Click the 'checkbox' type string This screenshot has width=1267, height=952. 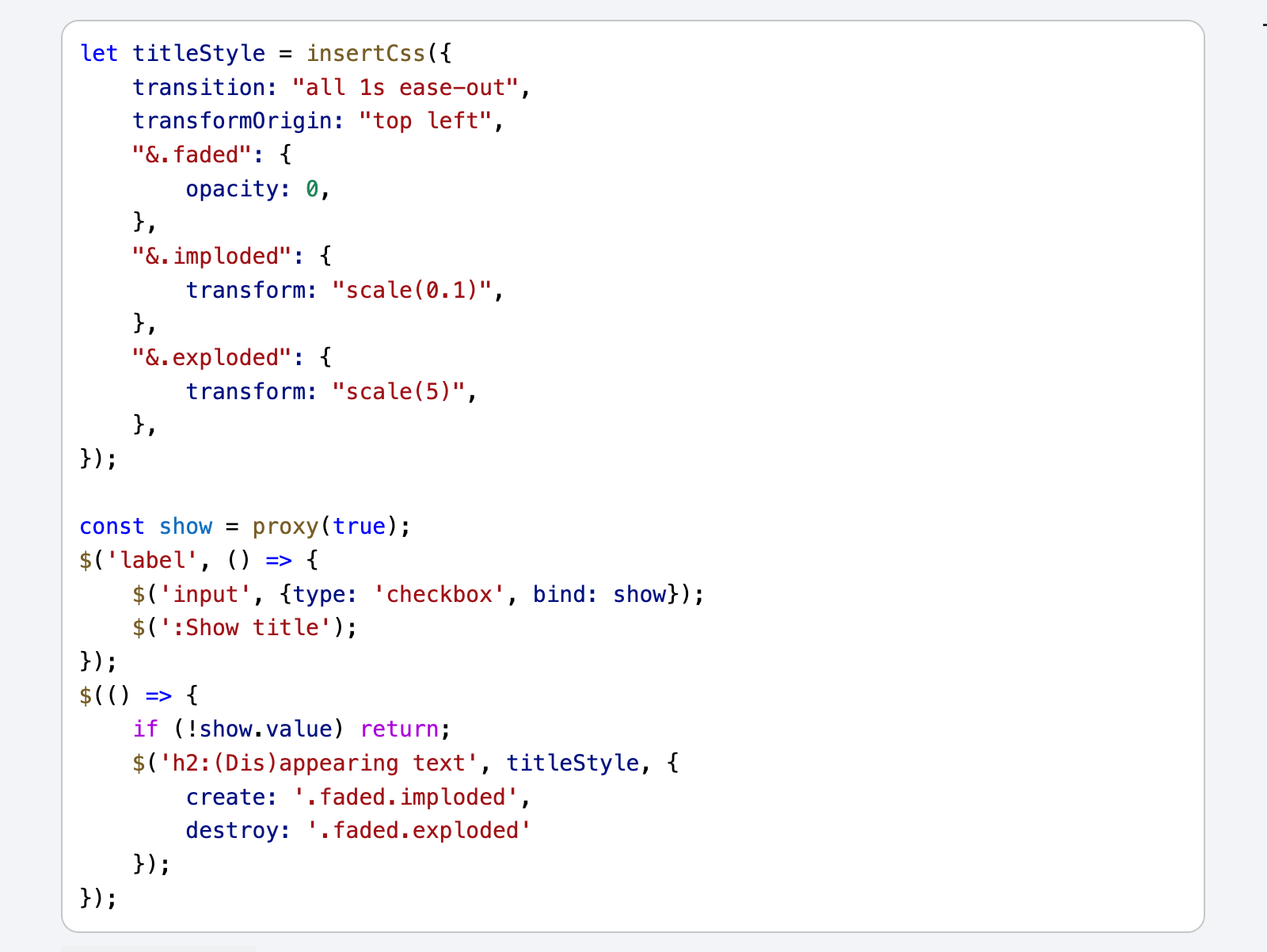(x=439, y=594)
